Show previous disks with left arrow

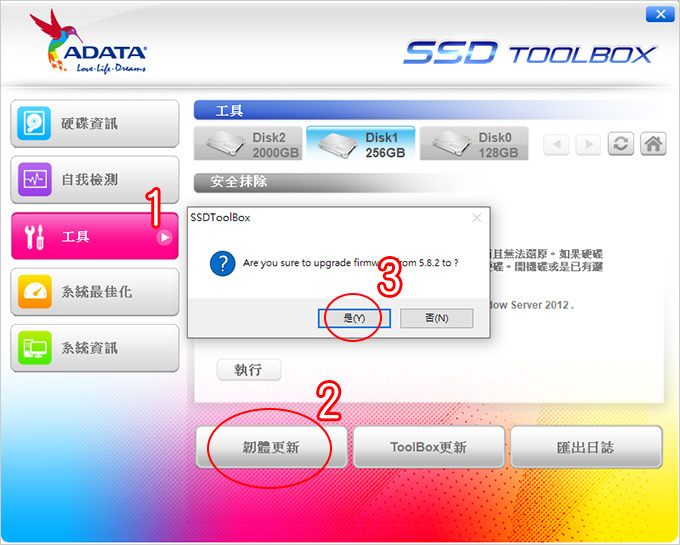click(x=556, y=144)
